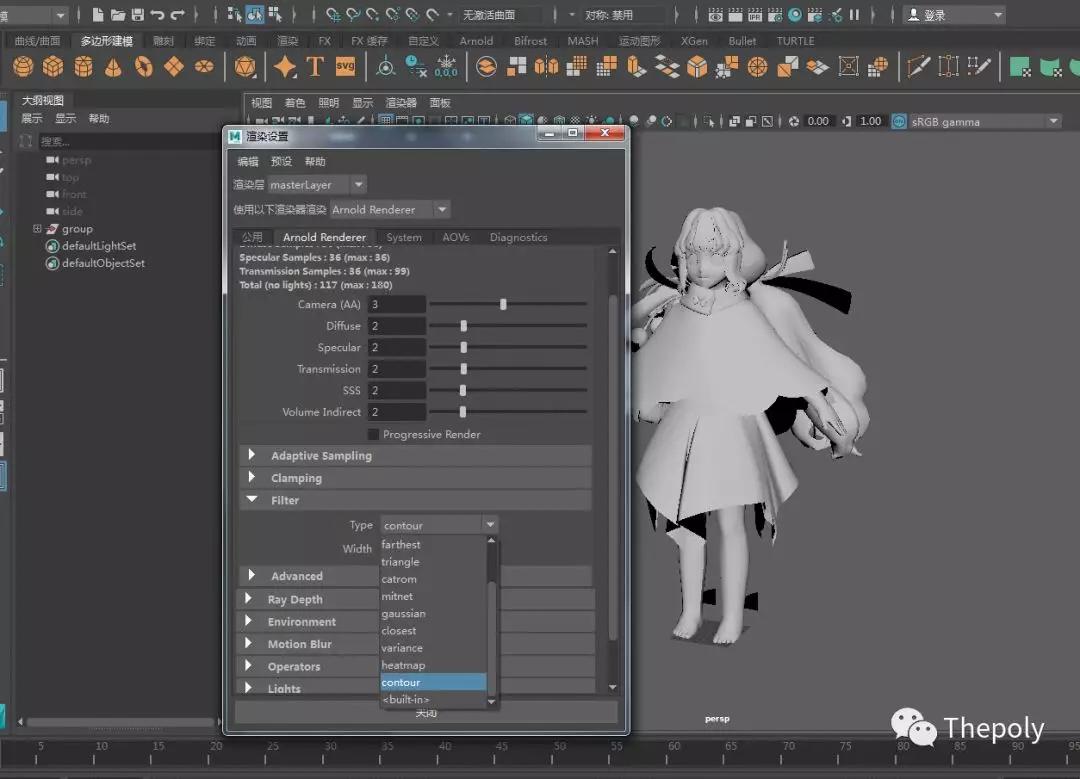Expand the group node in outliner

coord(37,229)
